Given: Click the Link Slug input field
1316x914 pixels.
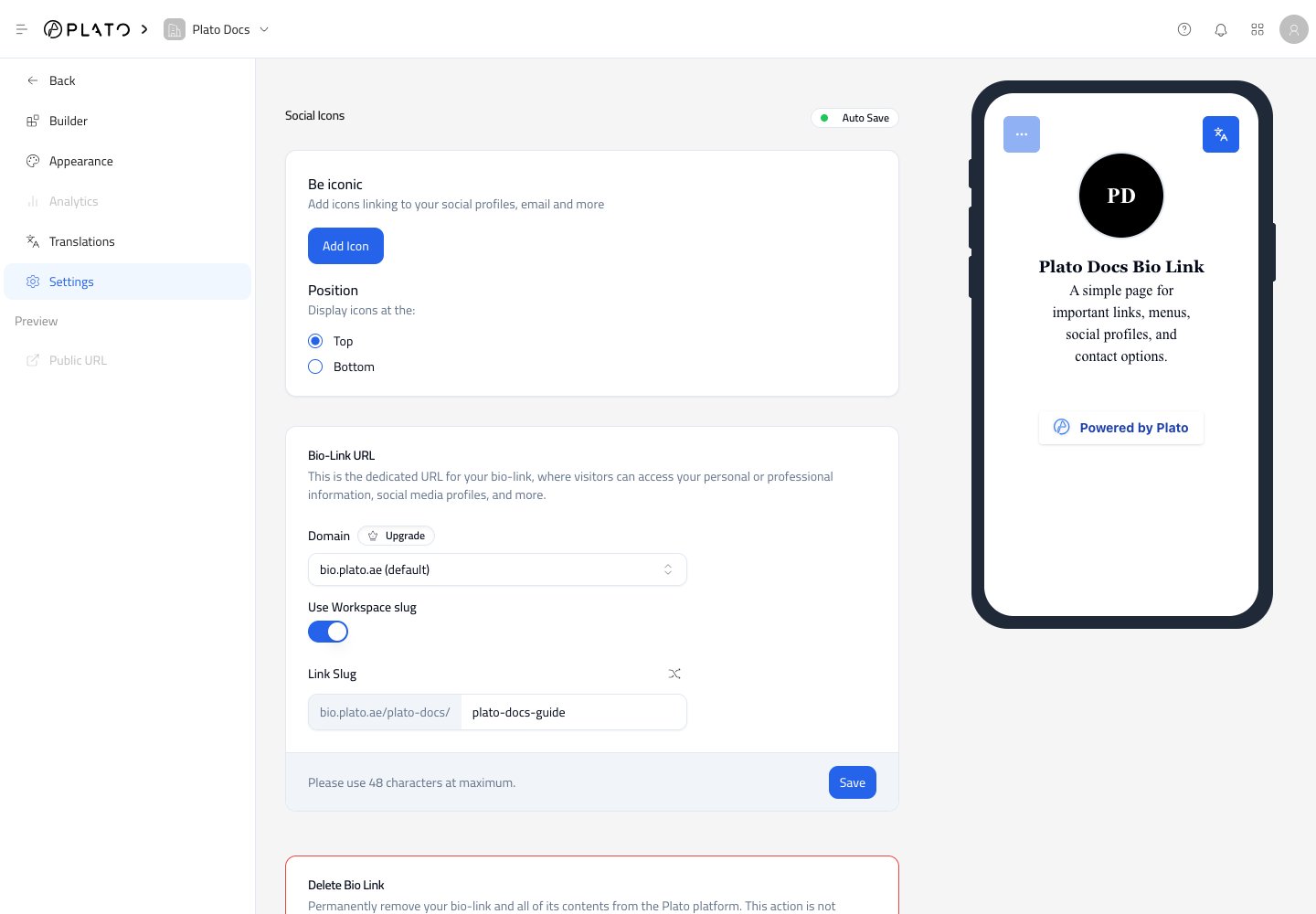Looking at the screenshot, I should click(x=574, y=712).
